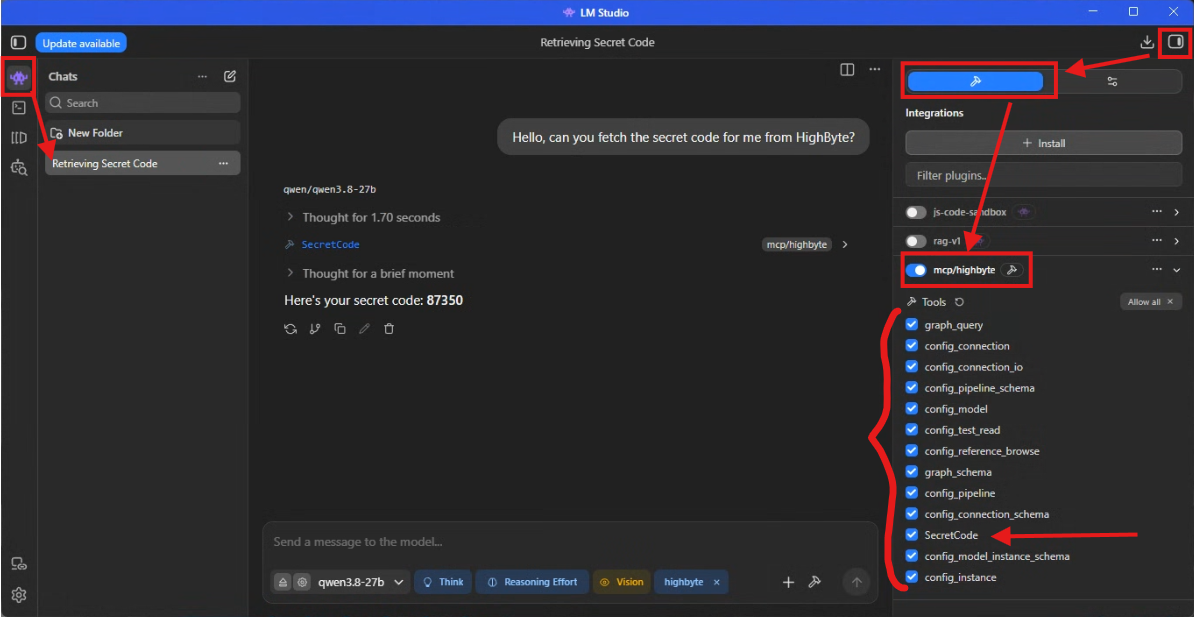The height and width of the screenshot is (617, 1194).
Task: Switch to integrations tab with hammer
Action: pyautogui.click(x=975, y=82)
